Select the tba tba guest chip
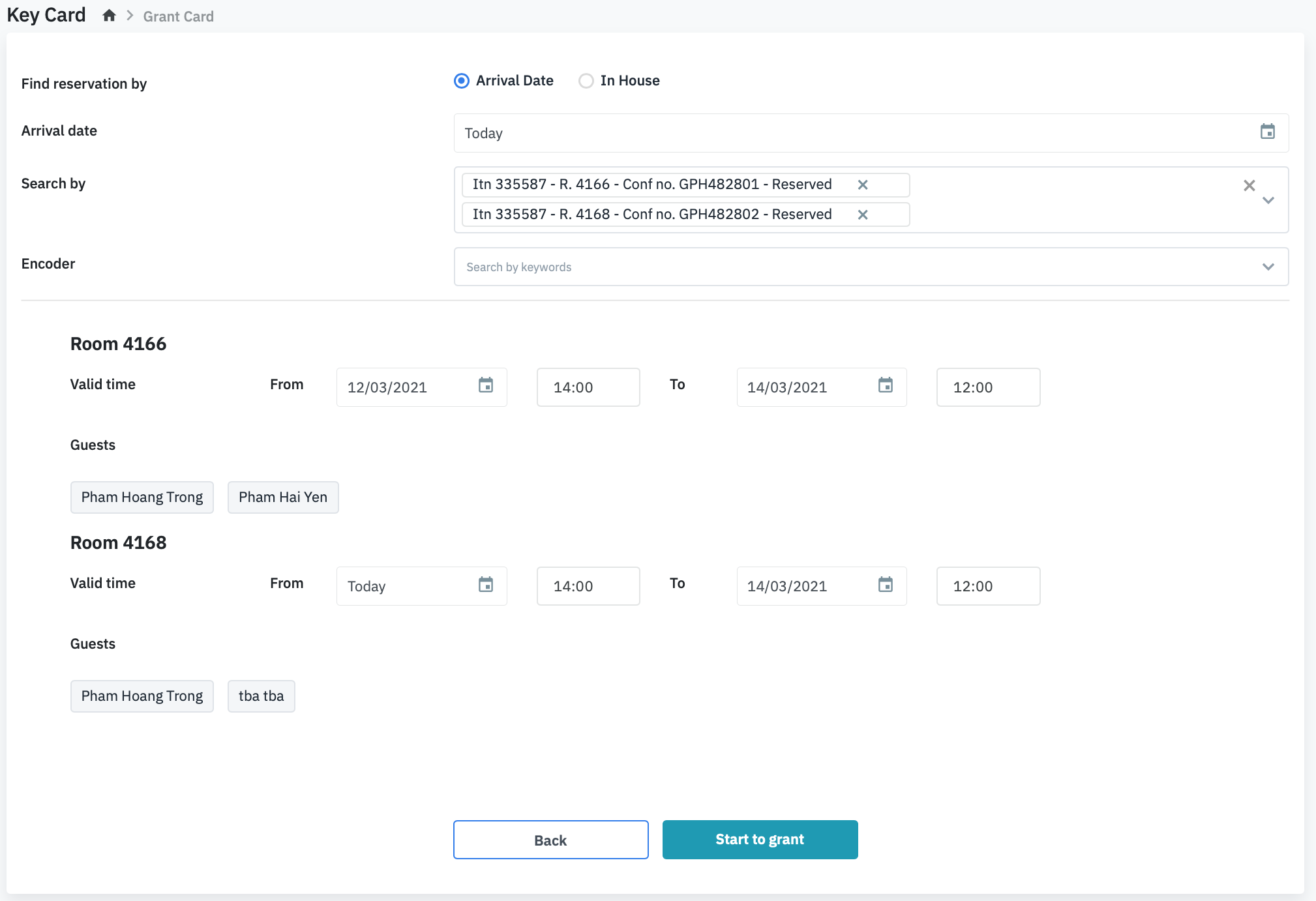This screenshot has width=1316, height=901. [x=261, y=696]
